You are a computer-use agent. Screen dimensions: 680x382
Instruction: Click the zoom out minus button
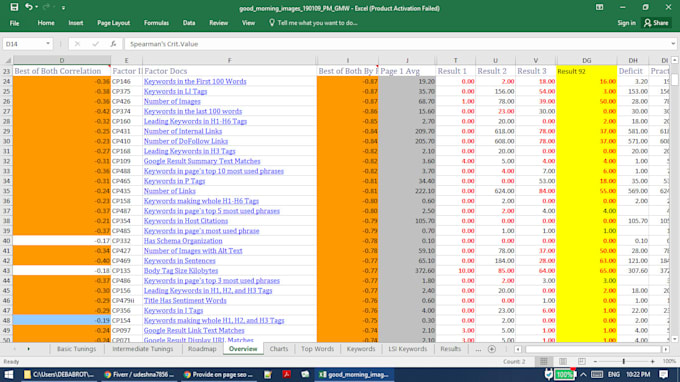pyautogui.click(x=595, y=362)
